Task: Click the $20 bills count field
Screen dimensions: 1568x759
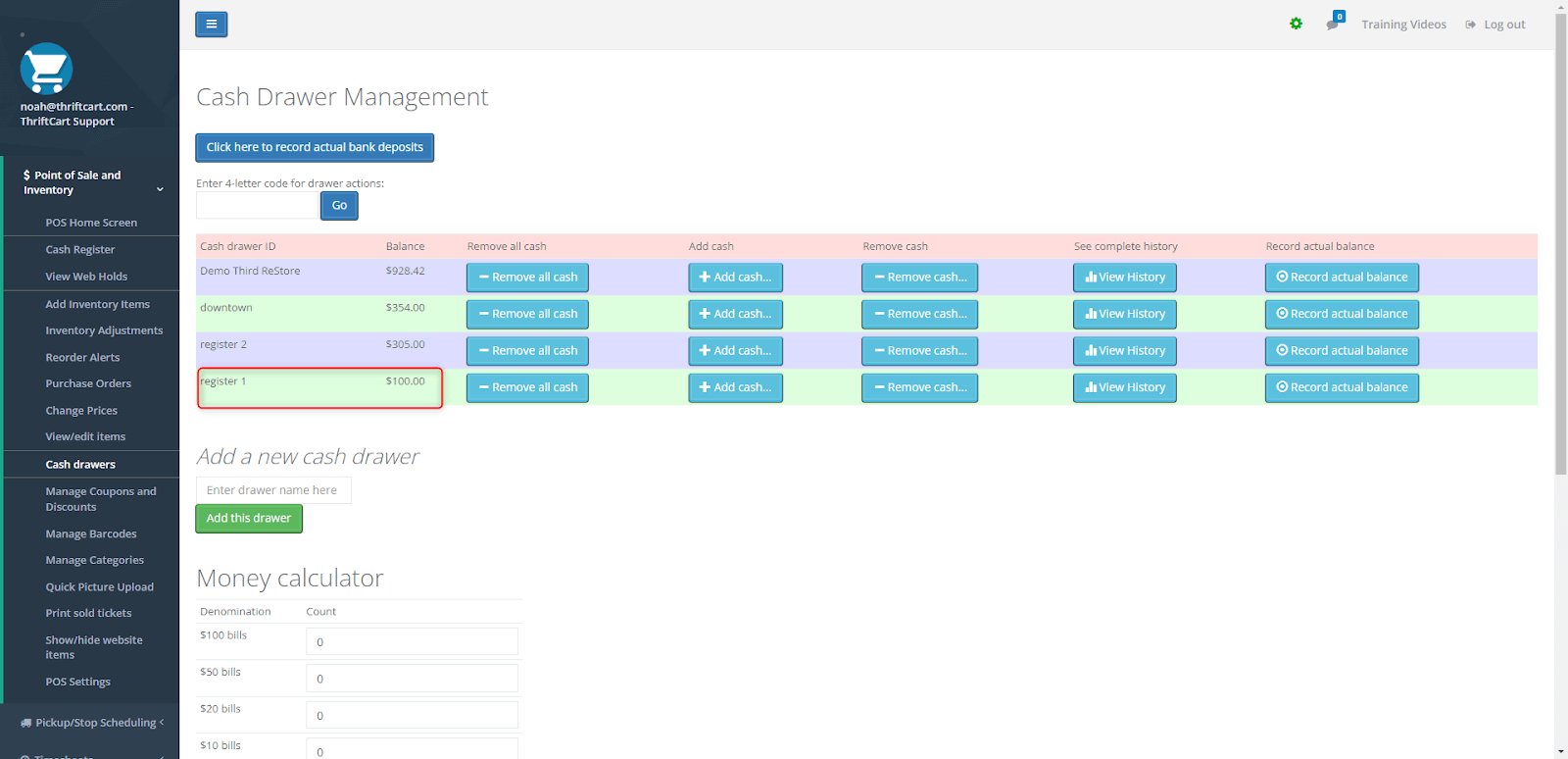Action: [412, 715]
